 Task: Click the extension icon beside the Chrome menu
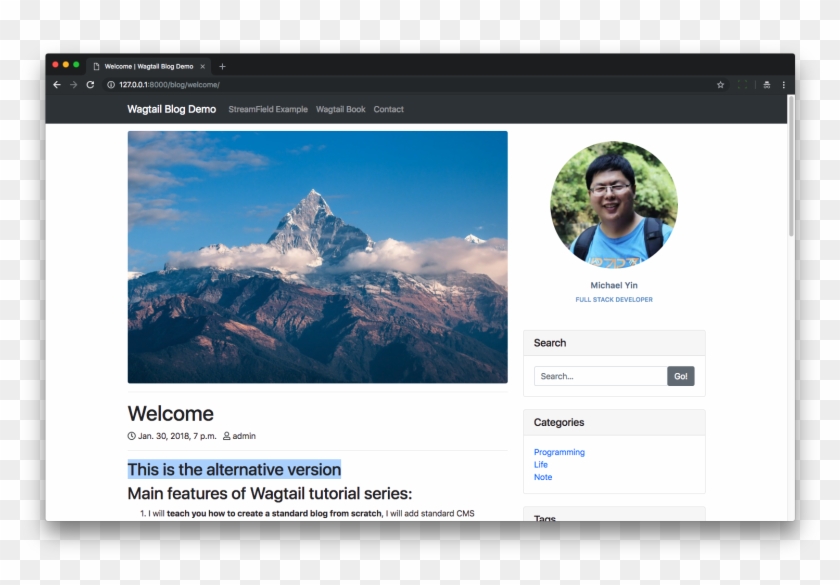click(766, 85)
